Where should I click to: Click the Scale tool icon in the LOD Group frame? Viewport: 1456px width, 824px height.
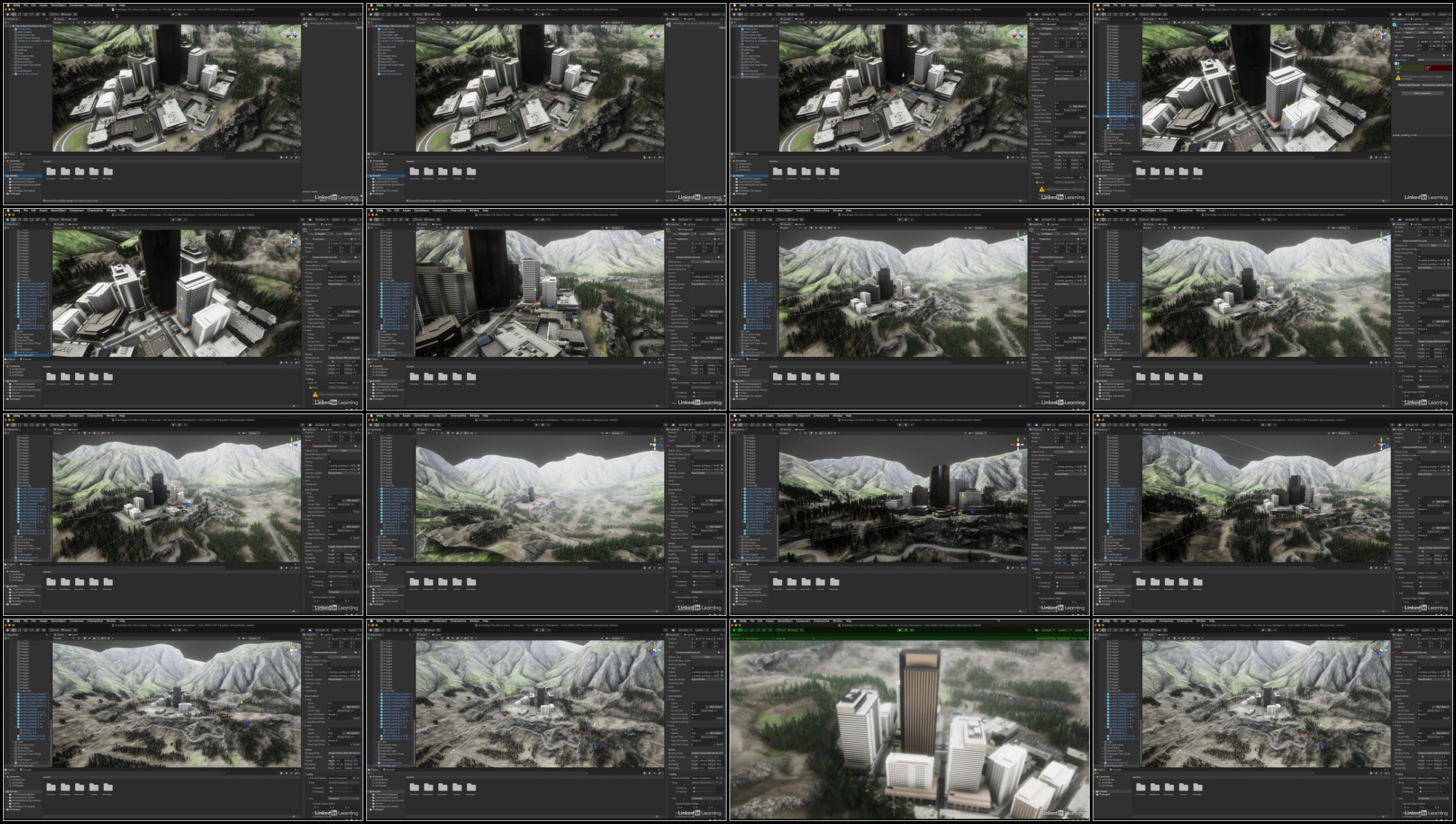point(1116,14)
